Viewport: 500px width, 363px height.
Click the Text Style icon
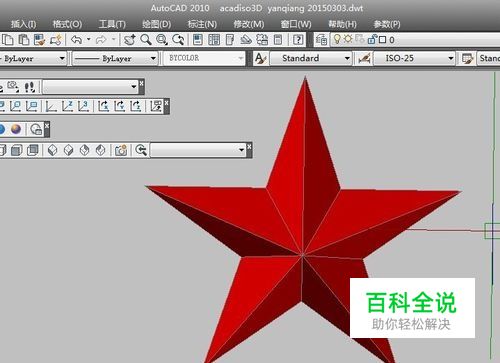point(260,59)
